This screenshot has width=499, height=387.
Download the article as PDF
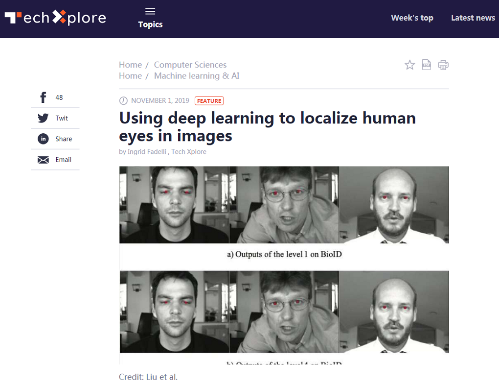426,64
